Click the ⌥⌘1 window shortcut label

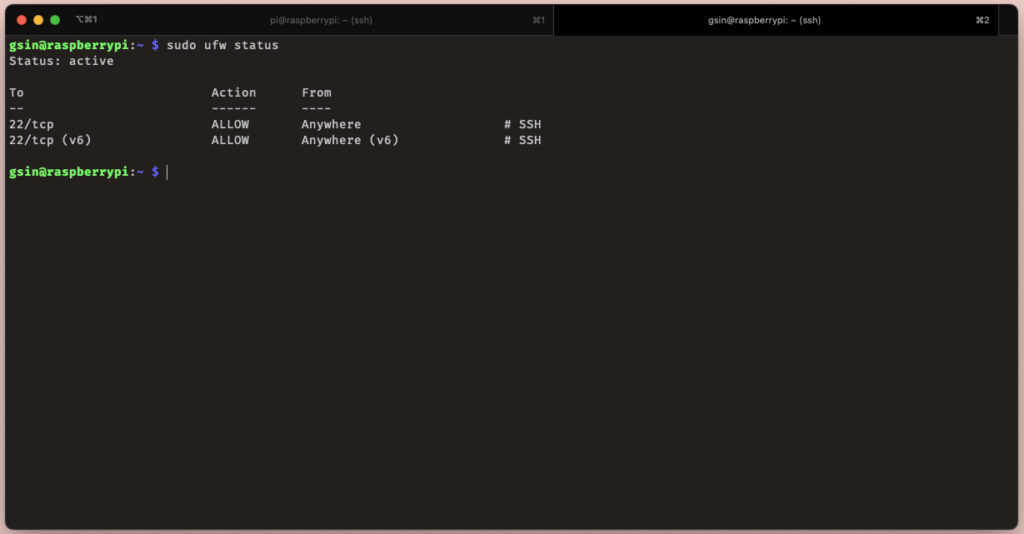pos(86,20)
